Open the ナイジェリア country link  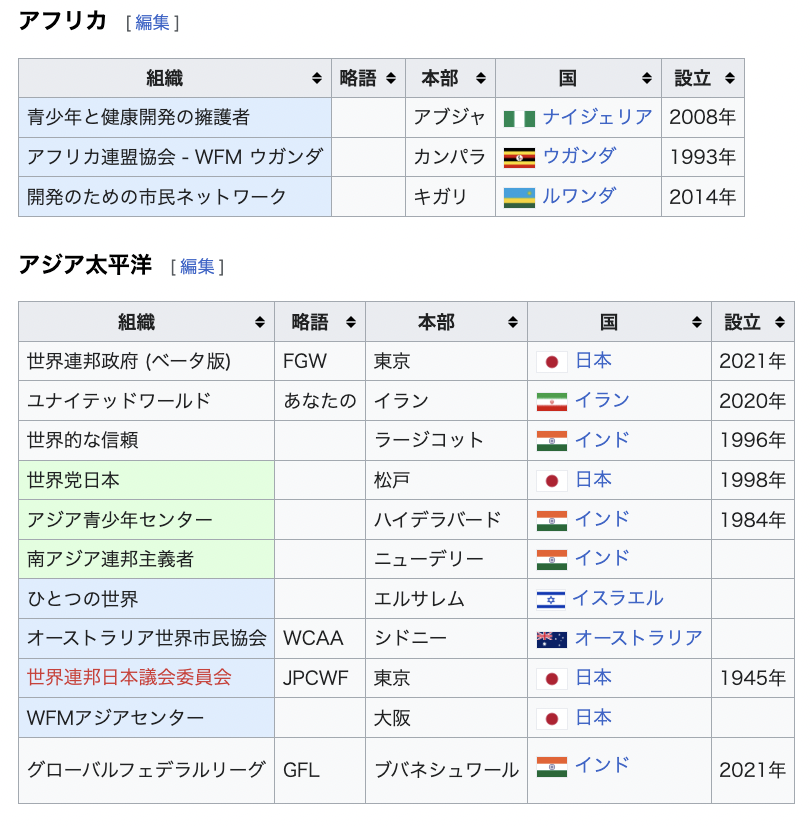coord(597,117)
